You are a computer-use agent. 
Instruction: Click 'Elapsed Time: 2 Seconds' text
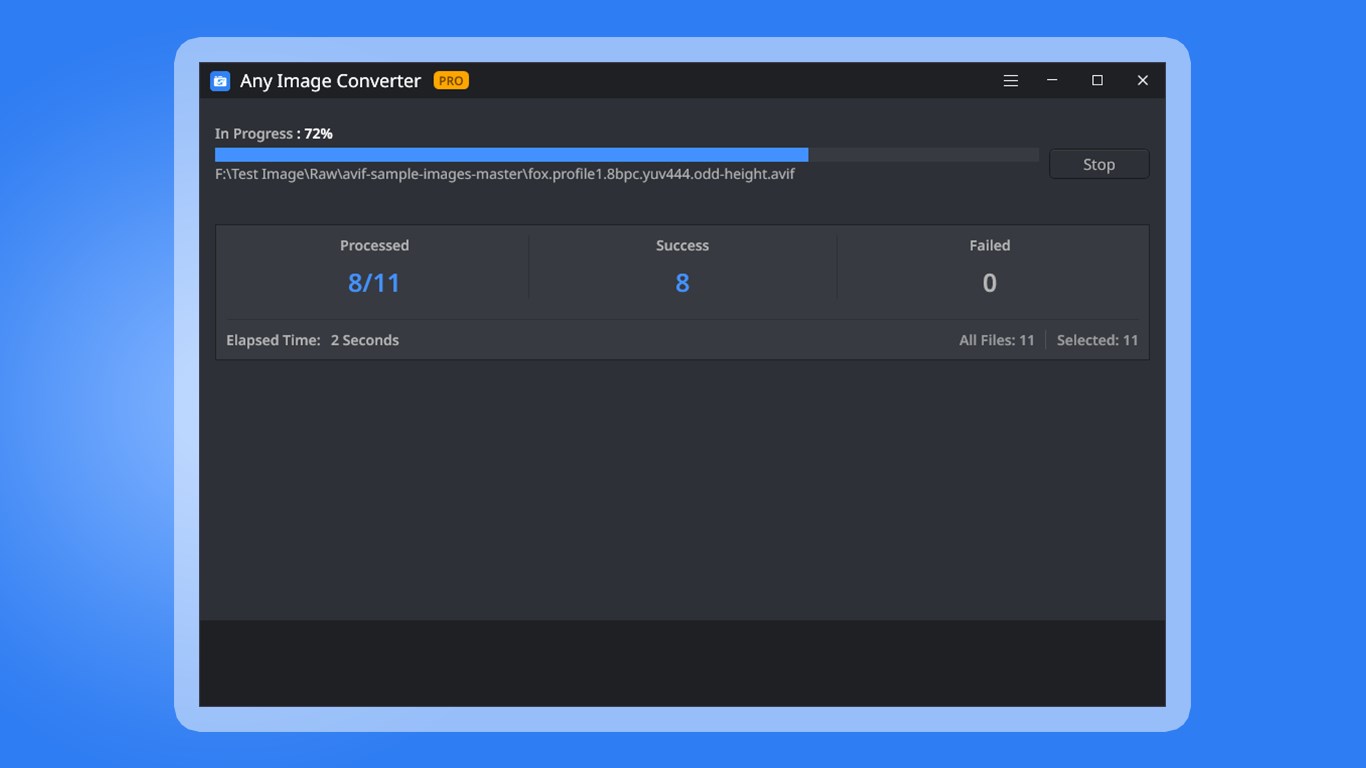point(313,340)
